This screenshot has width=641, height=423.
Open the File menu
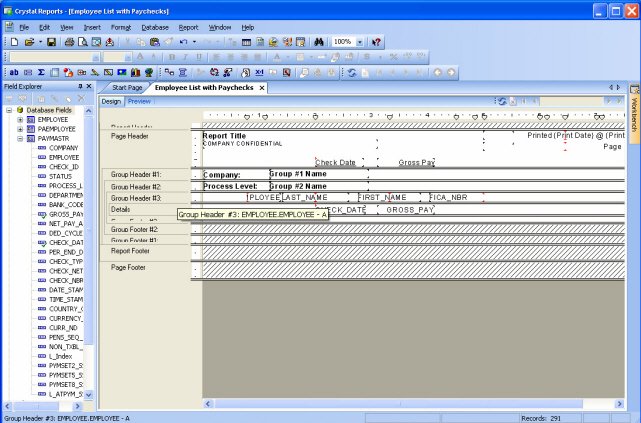click(x=24, y=27)
